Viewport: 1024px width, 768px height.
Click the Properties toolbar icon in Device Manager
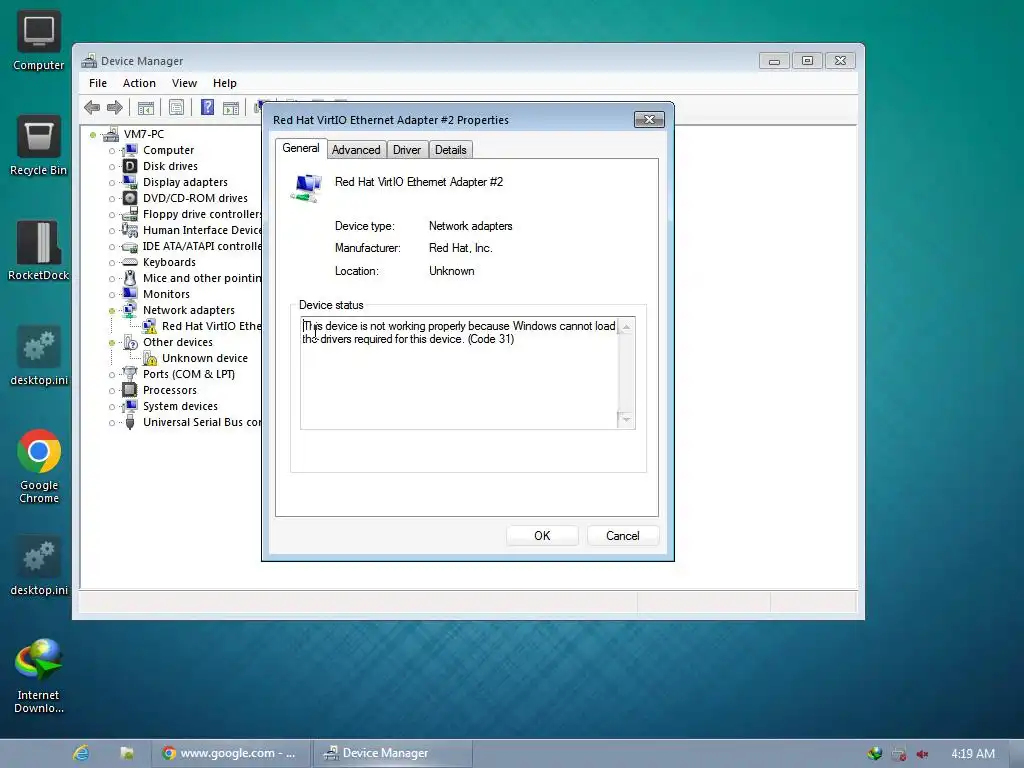click(176, 107)
